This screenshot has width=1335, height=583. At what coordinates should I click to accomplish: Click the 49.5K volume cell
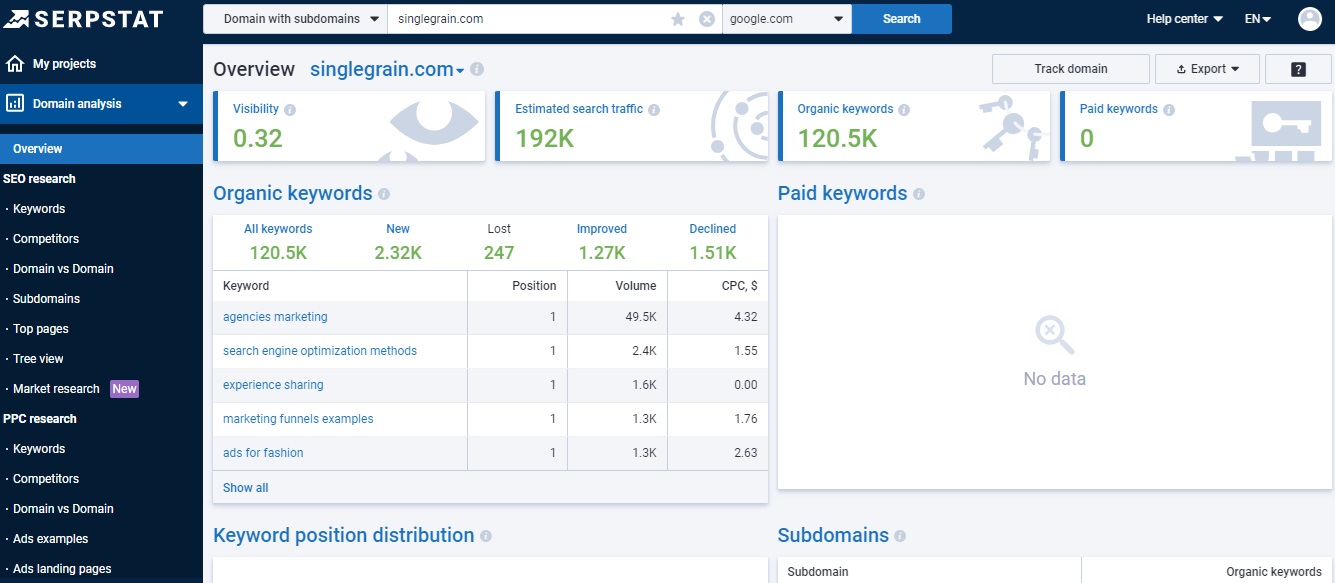click(x=641, y=317)
